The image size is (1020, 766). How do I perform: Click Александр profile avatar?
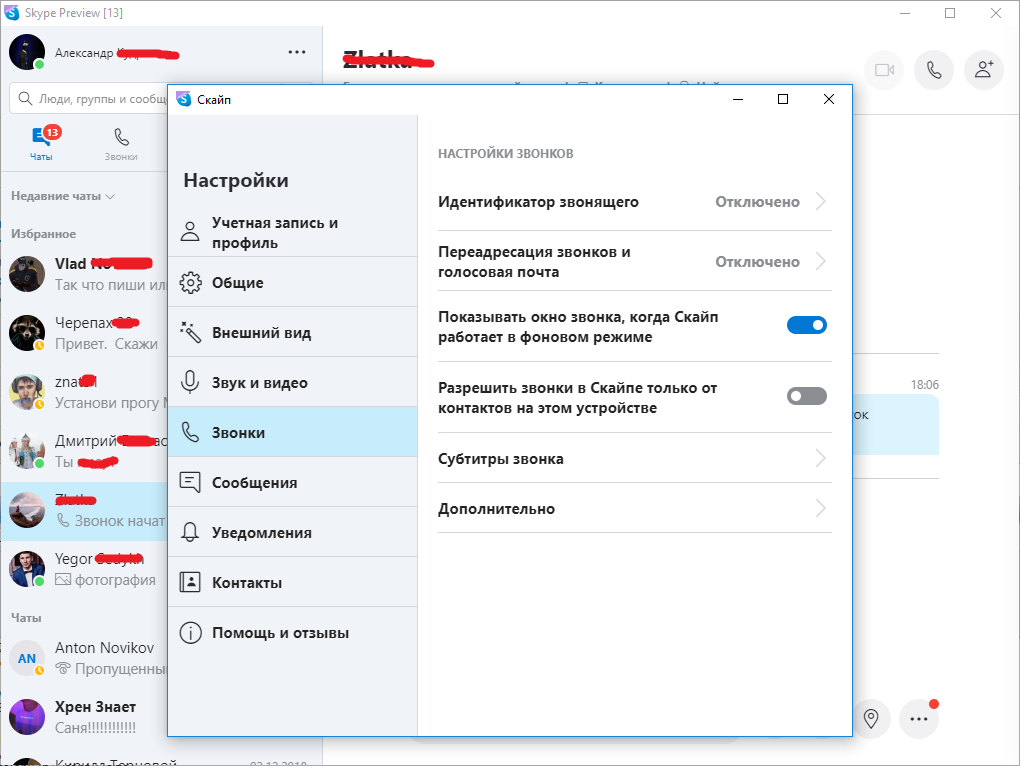pyautogui.click(x=27, y=52)
